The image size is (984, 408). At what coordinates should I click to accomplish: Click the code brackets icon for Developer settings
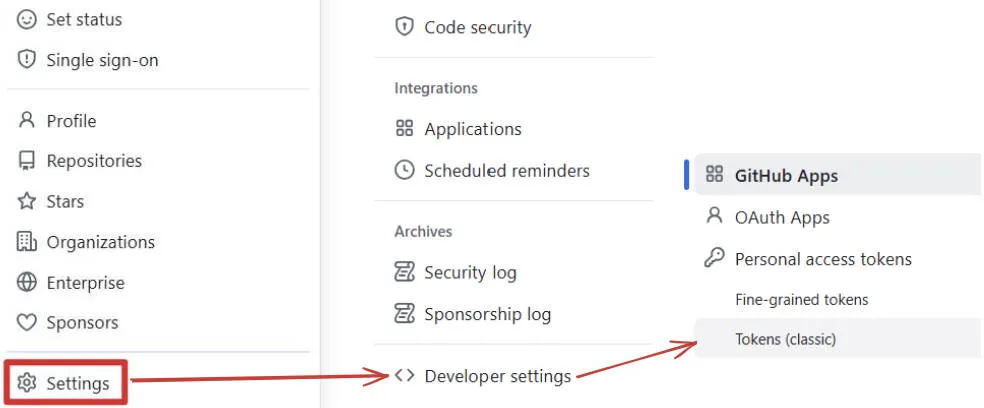[x=404, y=376]
